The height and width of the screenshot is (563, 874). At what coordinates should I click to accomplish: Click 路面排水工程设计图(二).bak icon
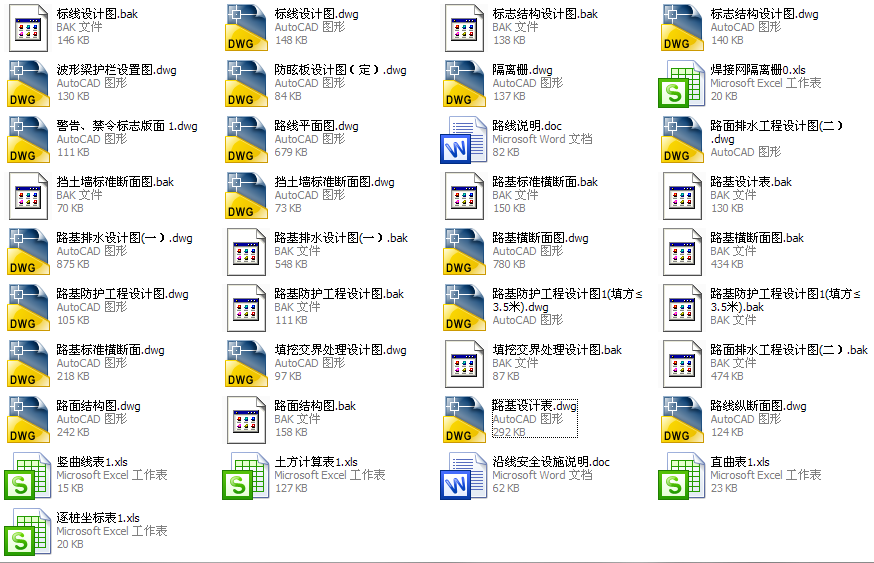[x=682, y=364]
